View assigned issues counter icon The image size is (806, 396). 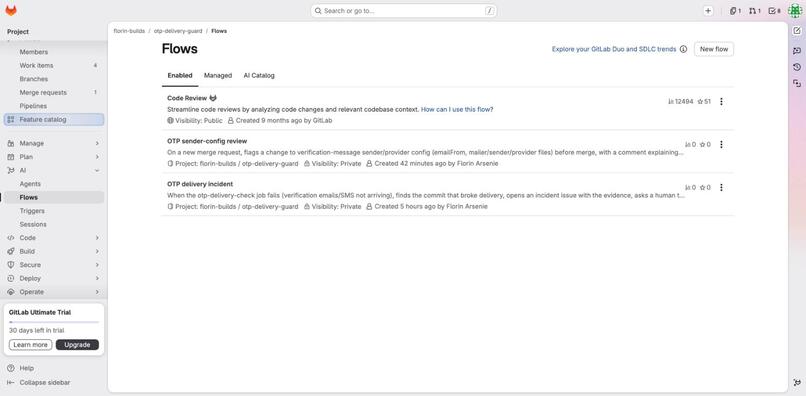[735, 11]
